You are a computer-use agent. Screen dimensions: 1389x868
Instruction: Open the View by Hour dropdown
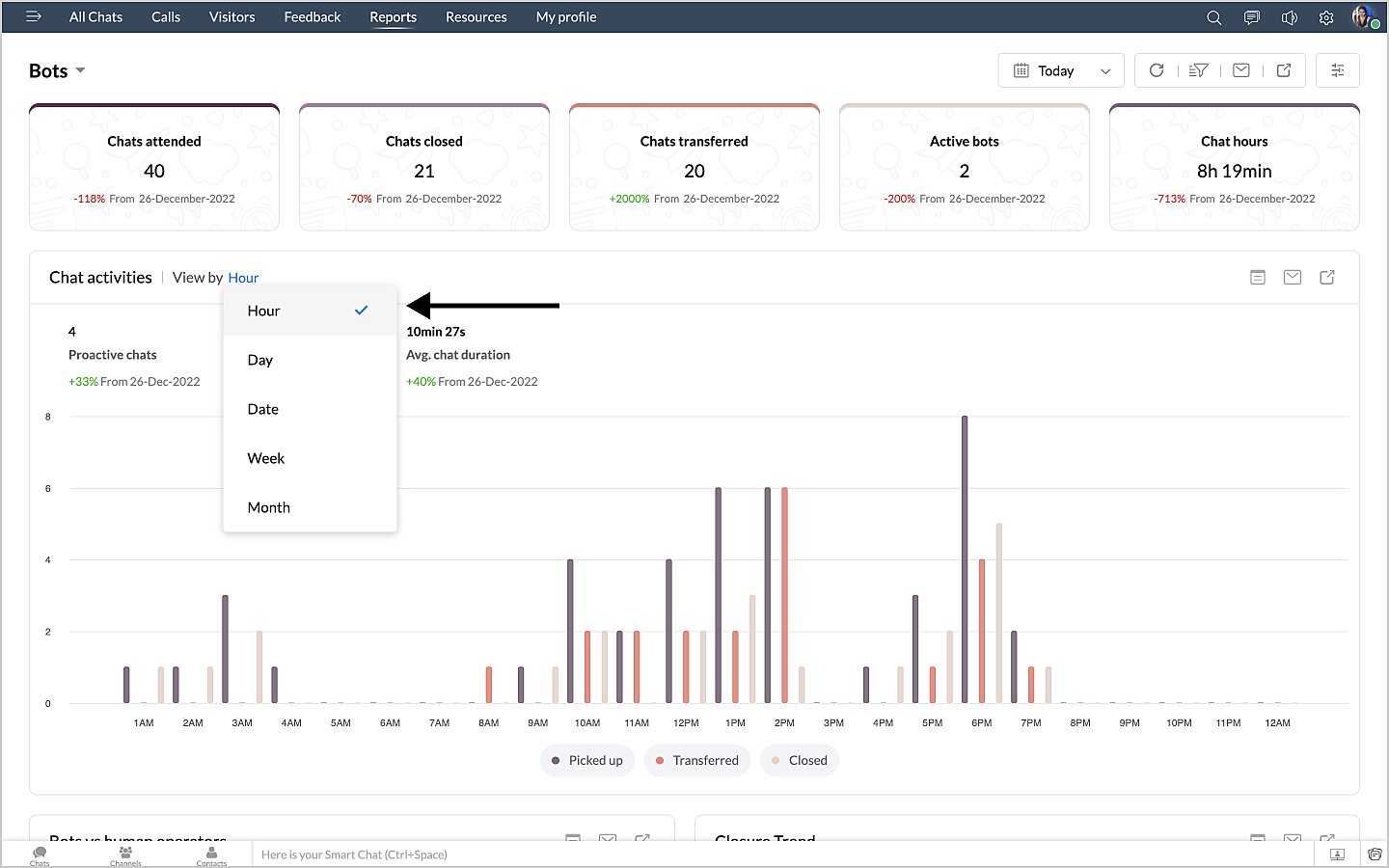(243, 278)
